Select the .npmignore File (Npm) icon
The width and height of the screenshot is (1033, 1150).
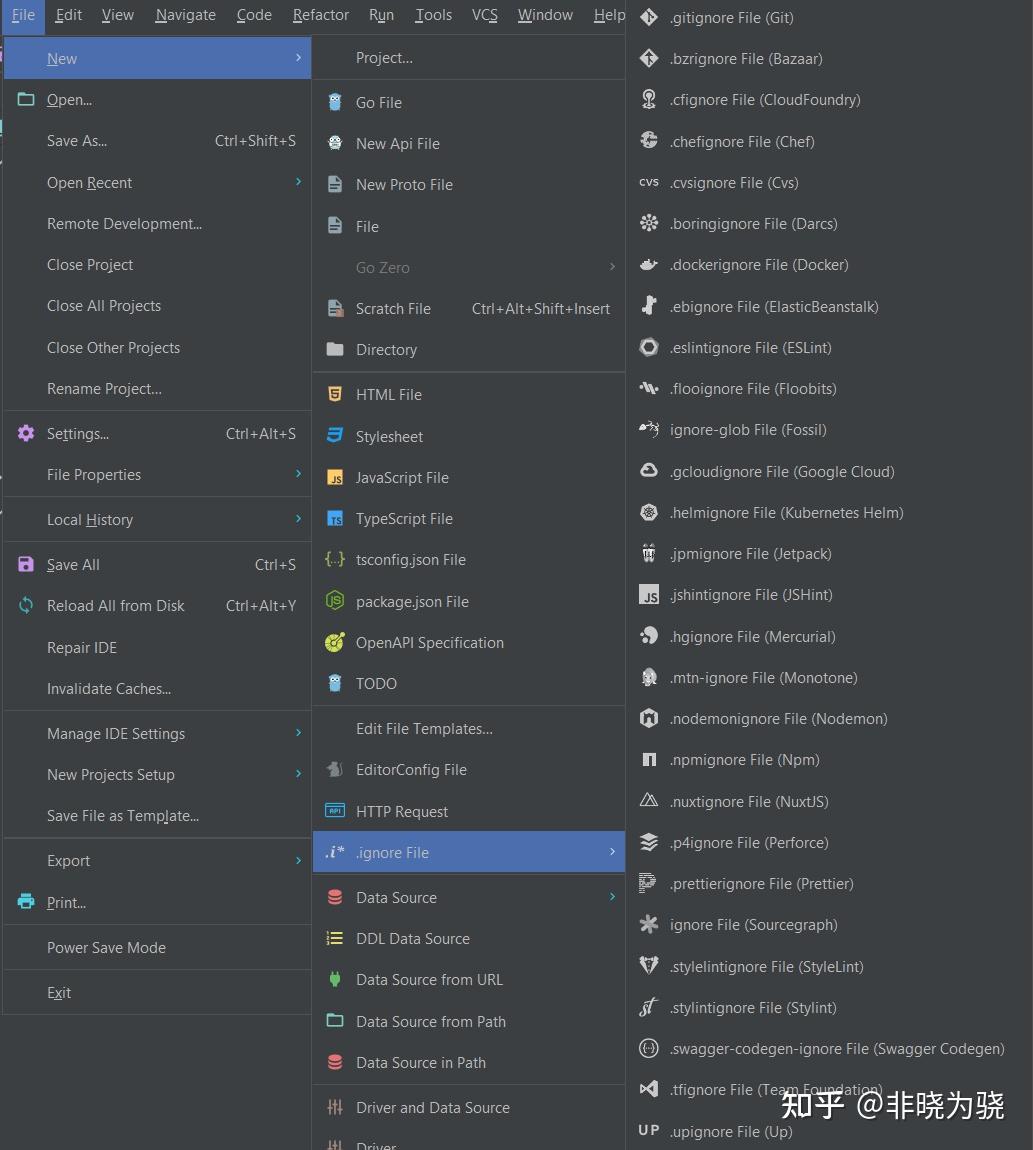(x=649, y=760)
